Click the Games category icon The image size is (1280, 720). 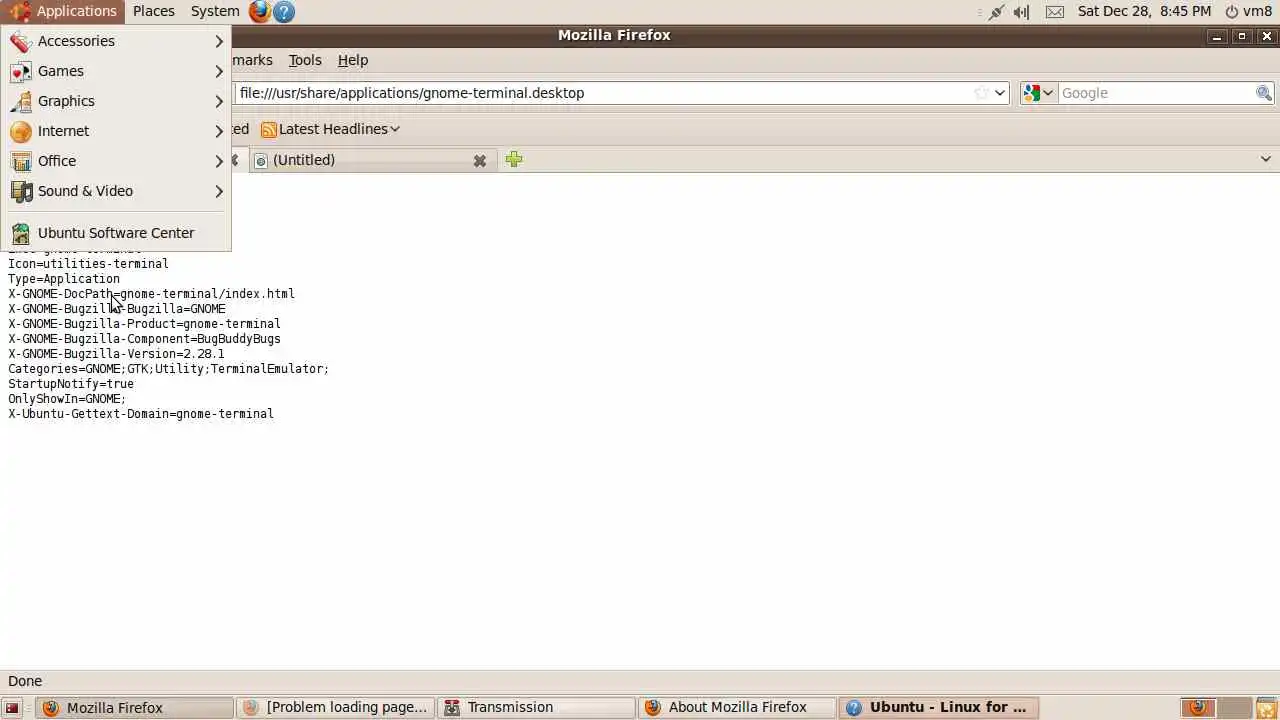click(x=21, y=72)
